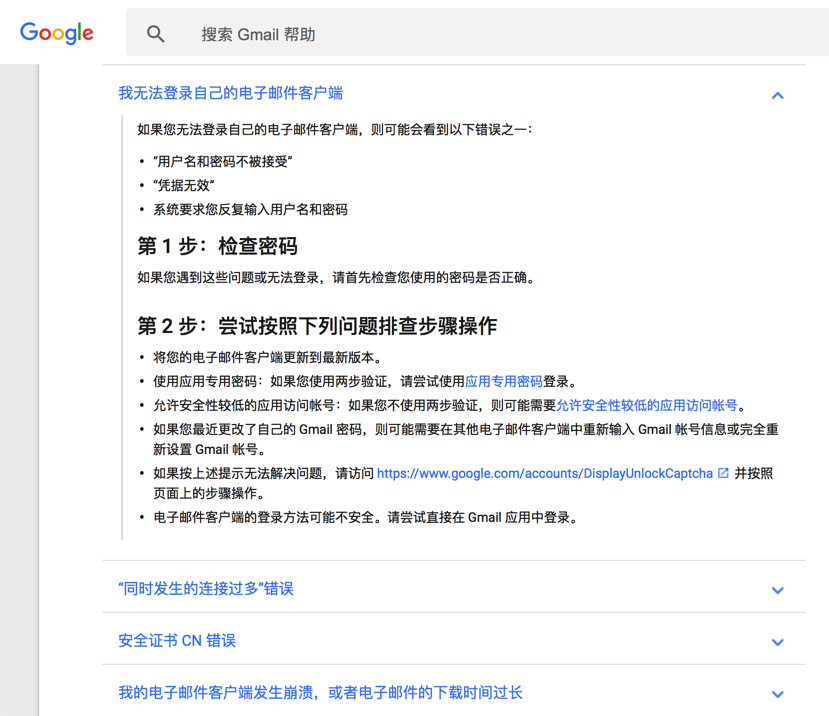The width and height of the screenshot is (829, 716).
Task: Click chevron beside "同时发生的连接过多"错误
Action: coord(777,590)
